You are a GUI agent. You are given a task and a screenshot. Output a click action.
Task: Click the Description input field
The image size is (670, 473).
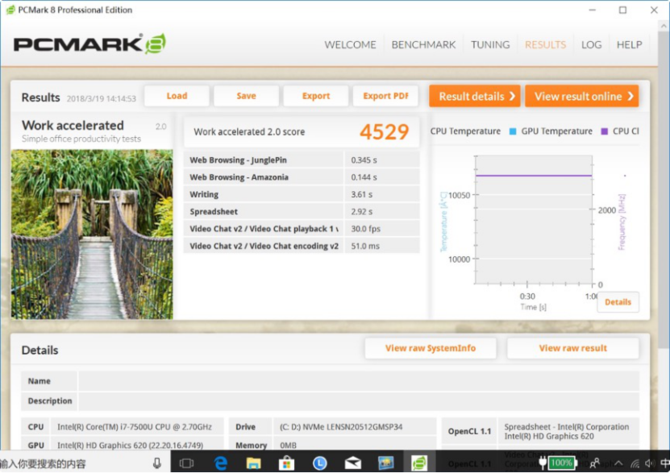pos(359,401)
